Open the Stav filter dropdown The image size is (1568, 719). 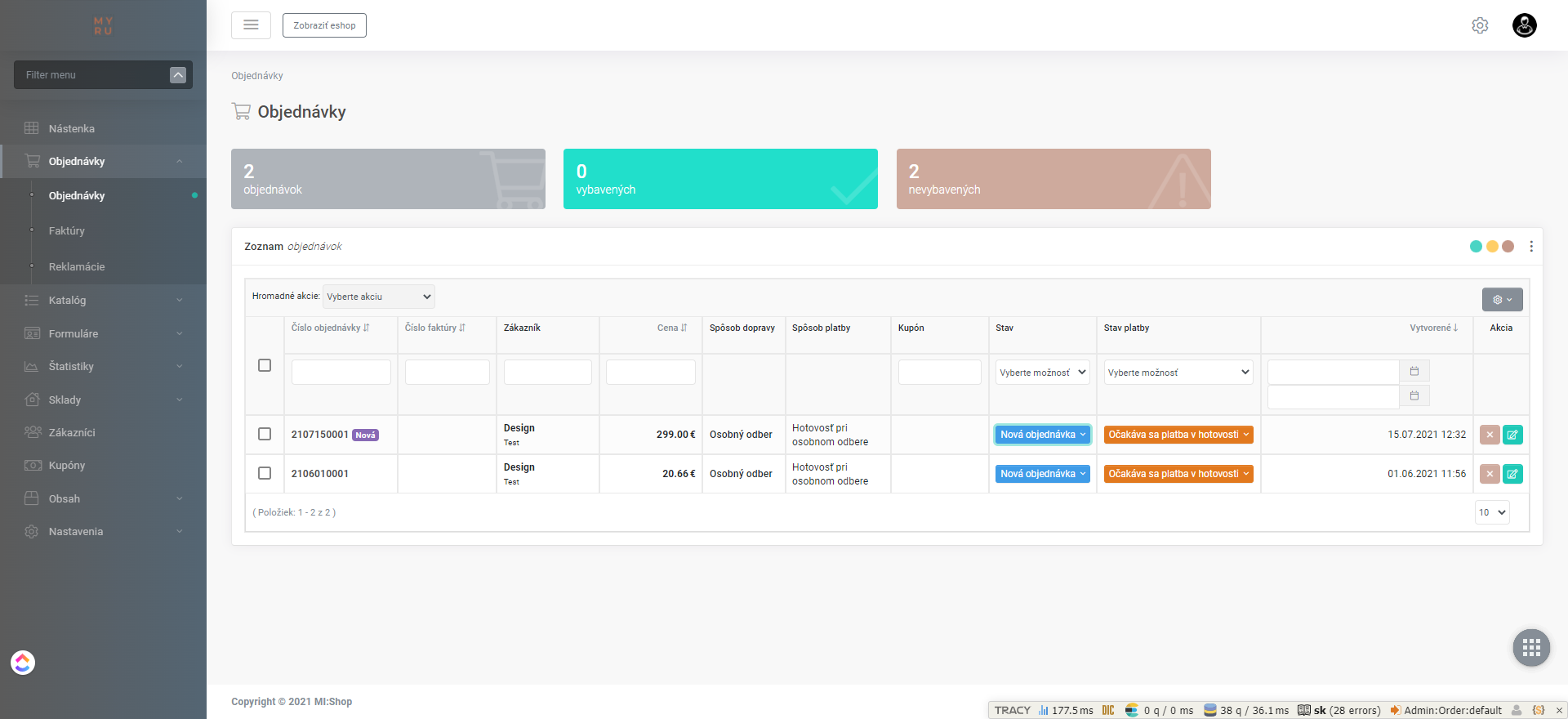pos(1042,373)
